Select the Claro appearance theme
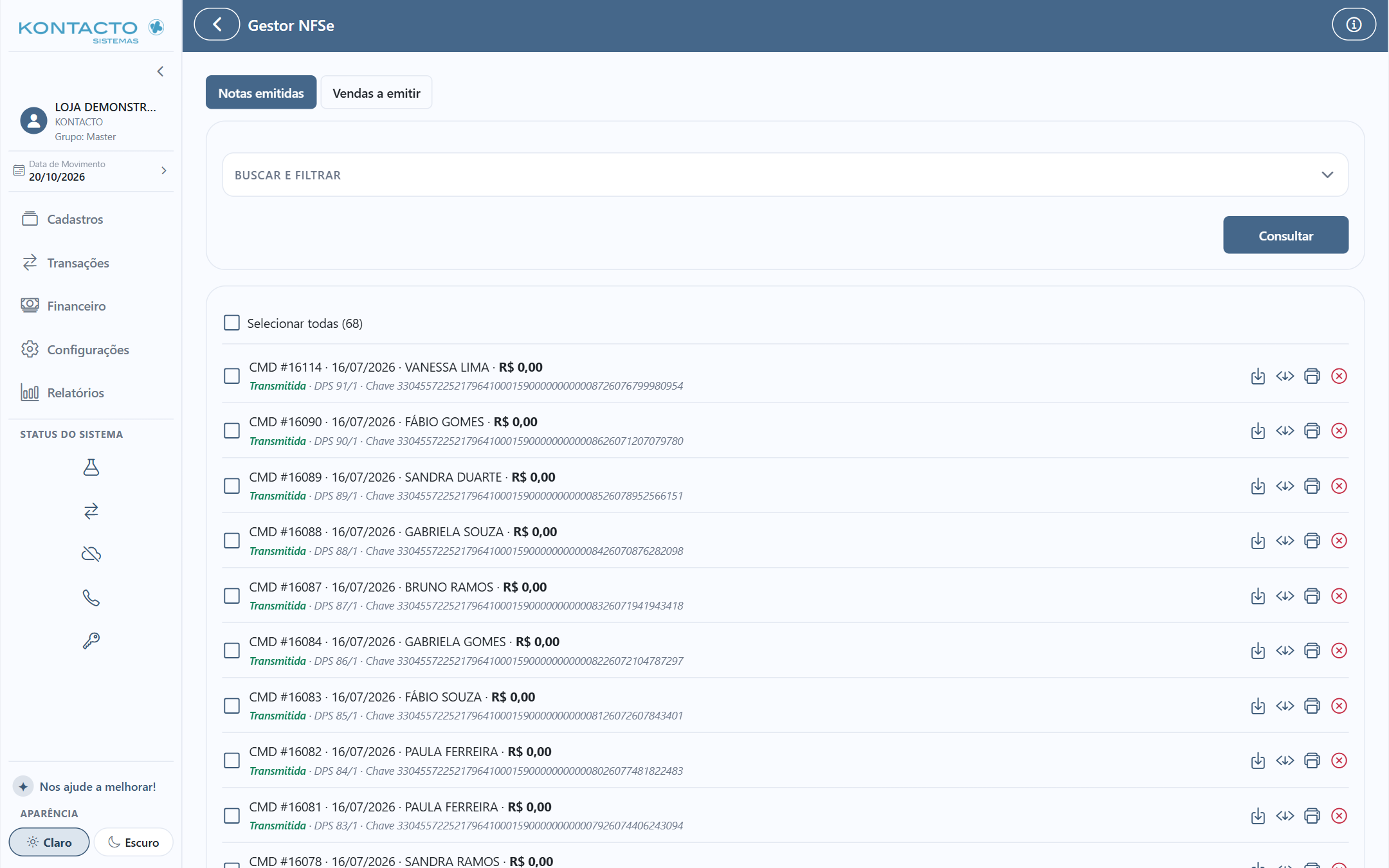Screen dimensions: 1389x868 point(49,842)
